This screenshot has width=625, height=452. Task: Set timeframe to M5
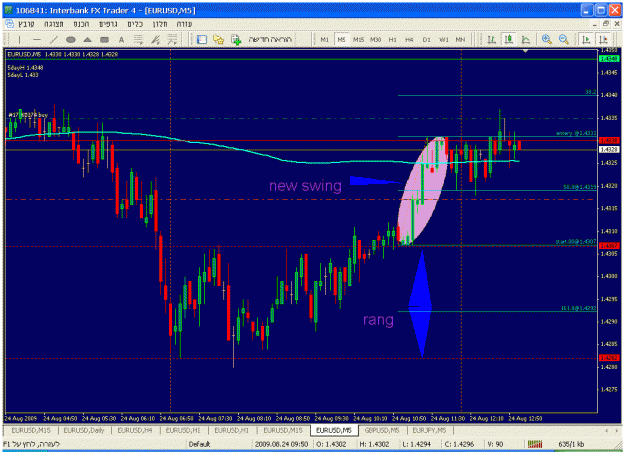(x=341, y=39)
